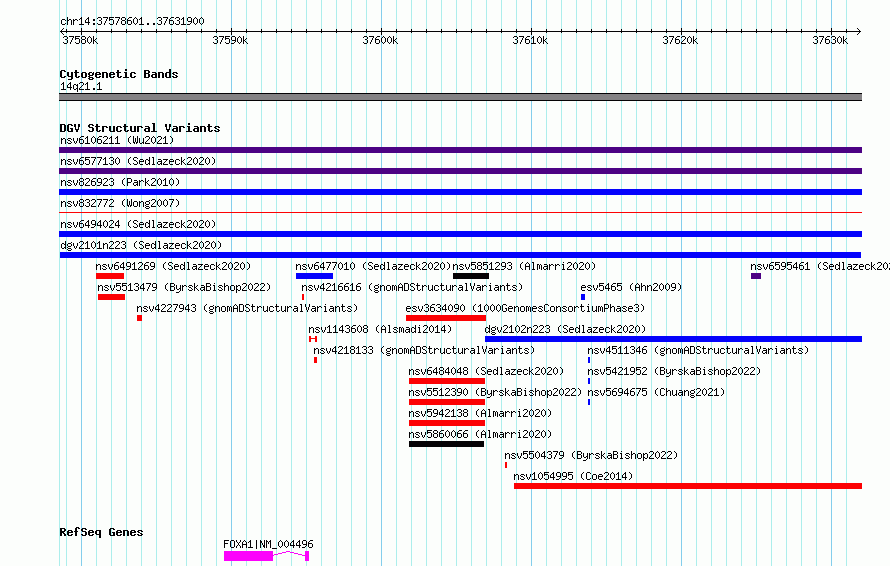890x566 pixels.
Task: Click the 14q21.1 band label
Action: (x=81, y=86)
